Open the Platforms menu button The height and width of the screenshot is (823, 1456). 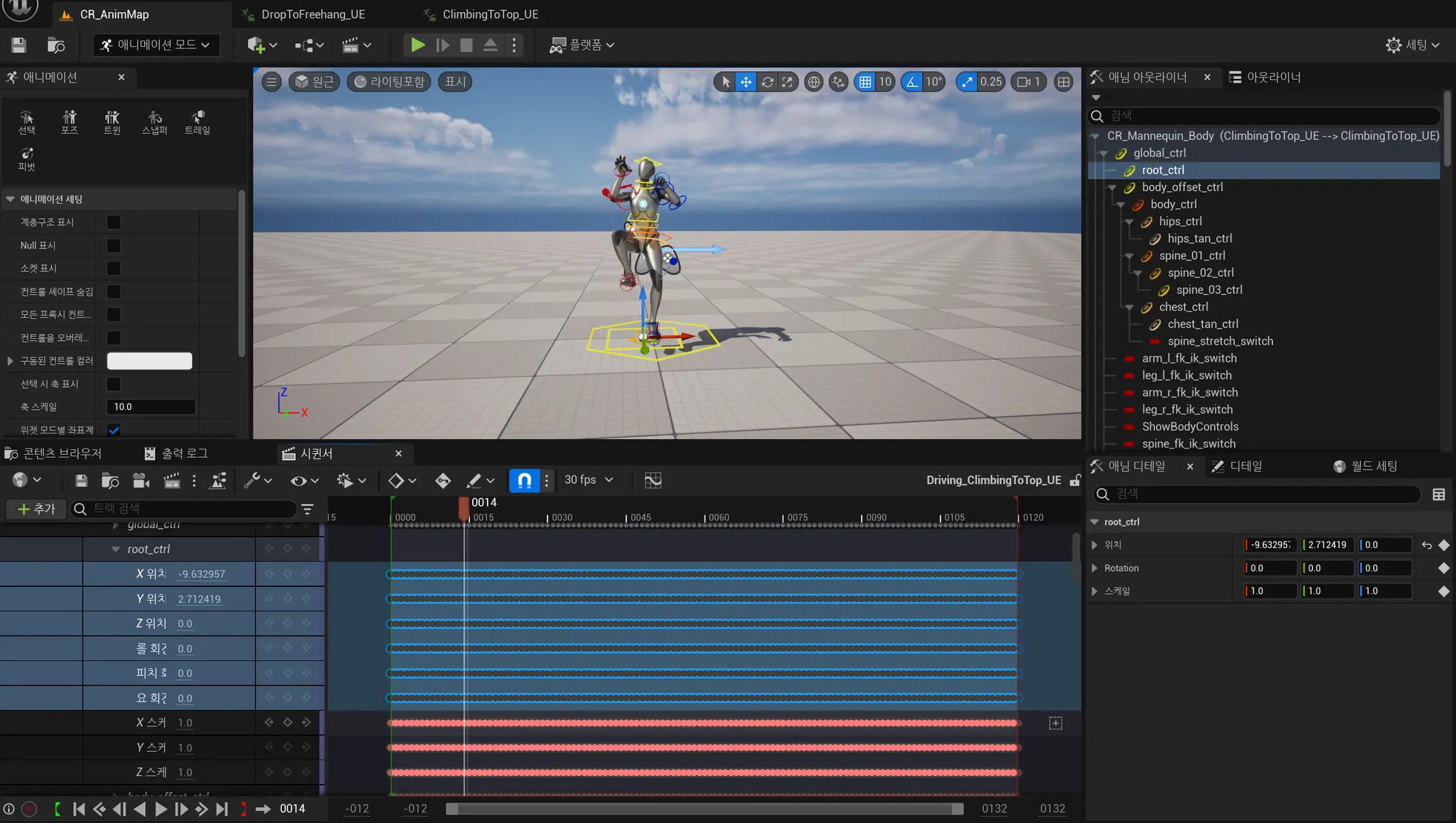pyautogui.click(x=582, y=45)
